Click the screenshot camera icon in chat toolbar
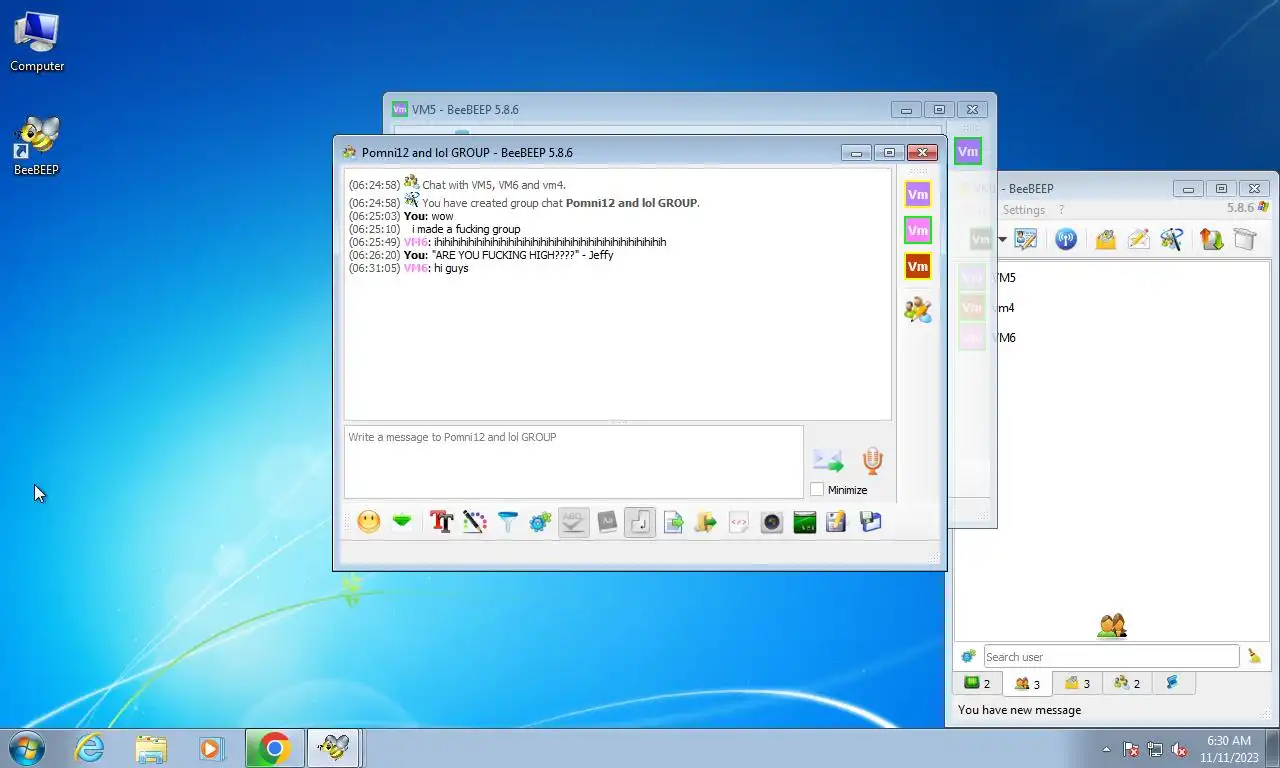The image size is (1280, 768). click(772, 522)
